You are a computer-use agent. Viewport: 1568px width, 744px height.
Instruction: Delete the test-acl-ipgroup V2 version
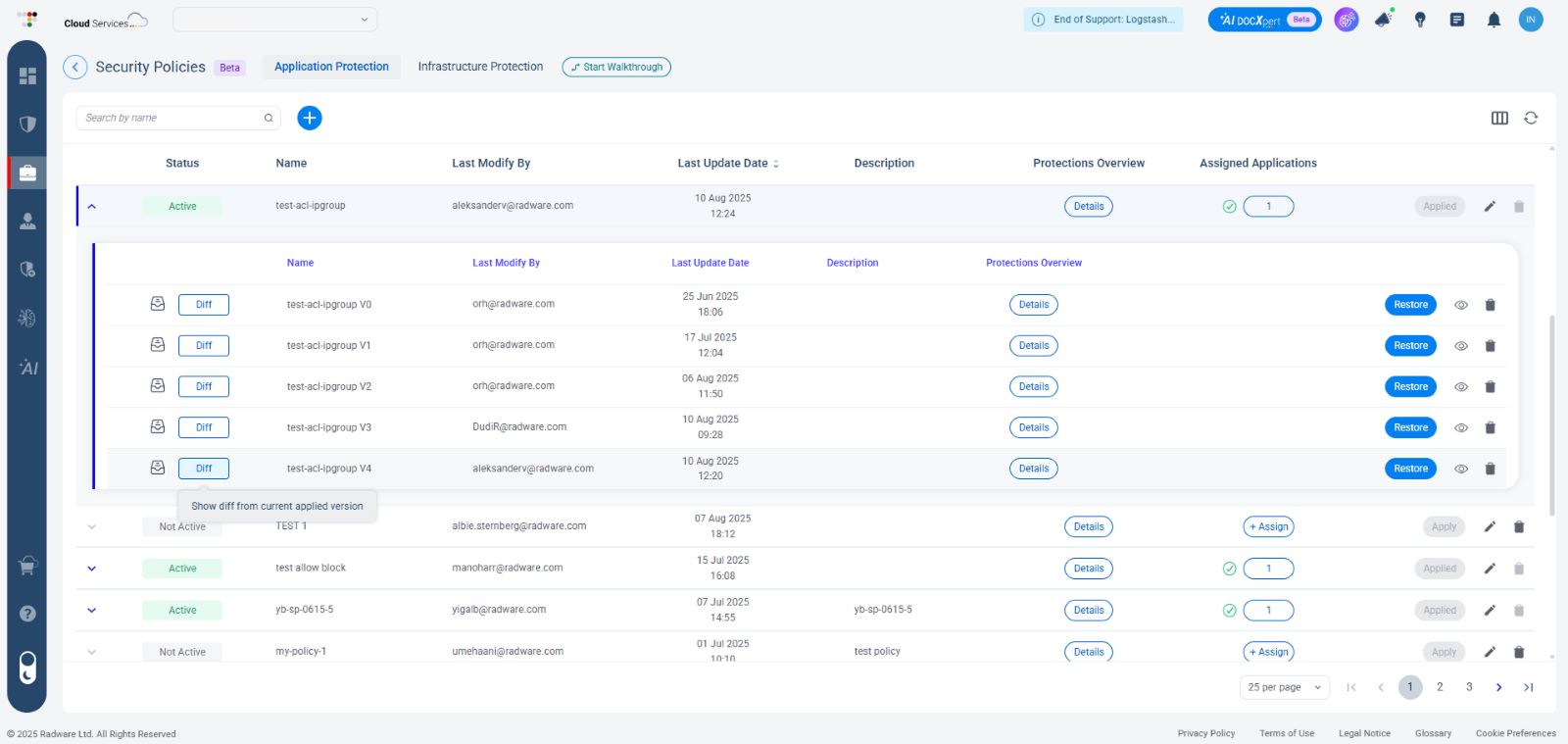coord(1490,387)
